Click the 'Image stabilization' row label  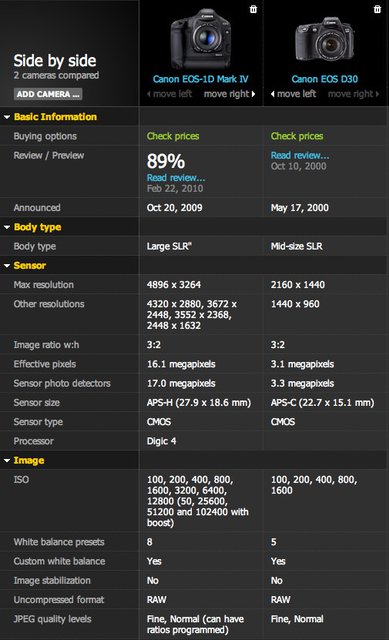[x=52, y=580]
